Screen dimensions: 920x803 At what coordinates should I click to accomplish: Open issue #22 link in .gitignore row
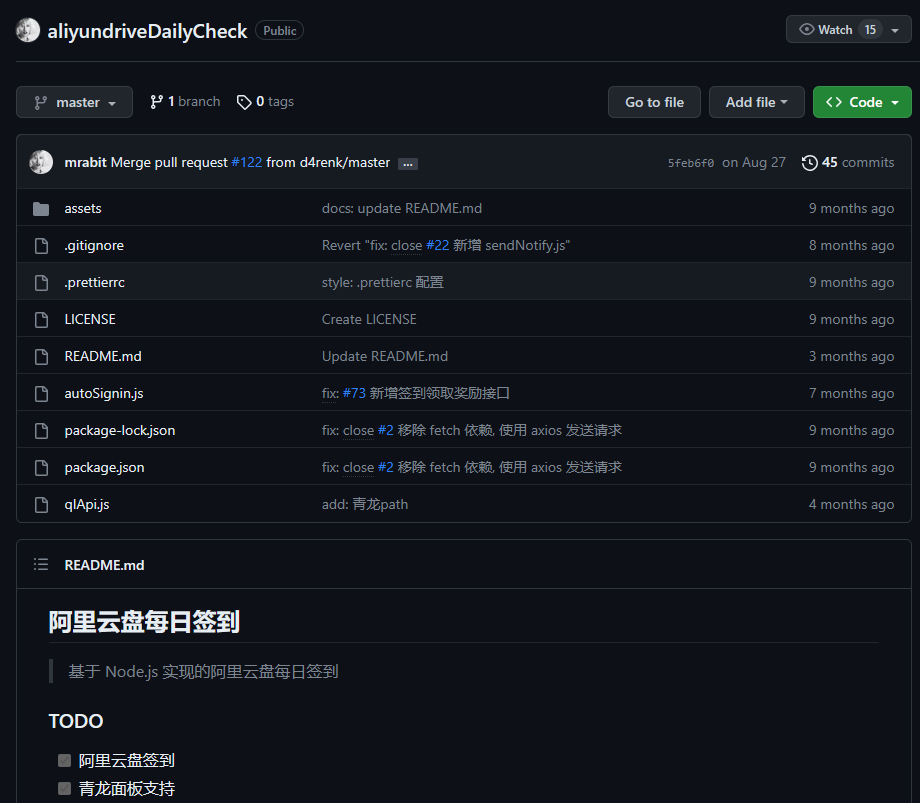(x=438, y=245)
